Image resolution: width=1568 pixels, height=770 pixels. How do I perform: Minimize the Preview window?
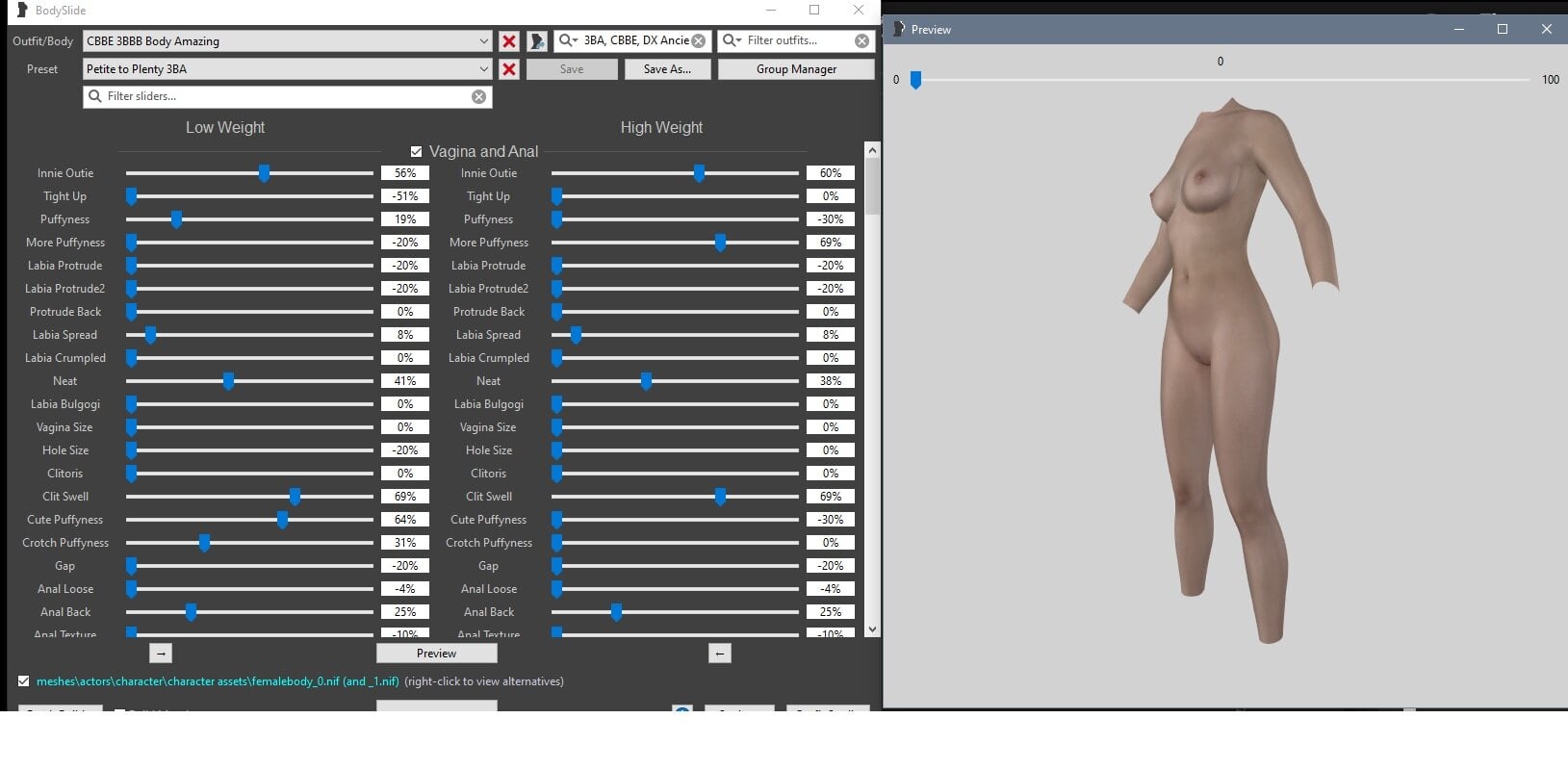coord(1459,29)
